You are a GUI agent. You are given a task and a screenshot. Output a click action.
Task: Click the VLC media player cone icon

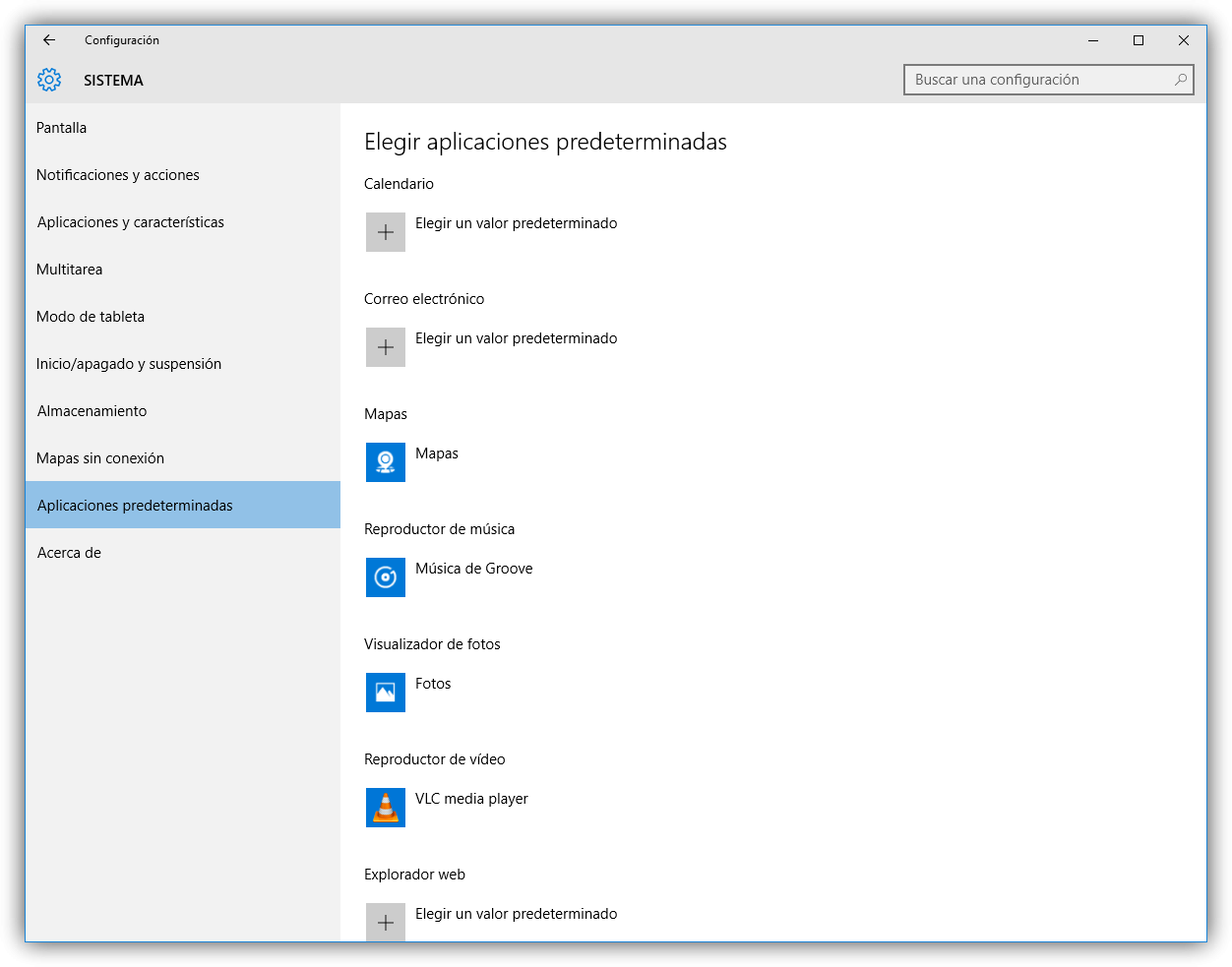pyautogui.click(x=386, y=808)
